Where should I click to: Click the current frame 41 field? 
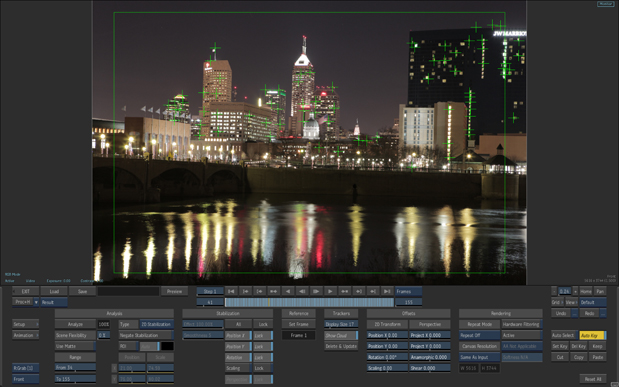click(210, 302)
